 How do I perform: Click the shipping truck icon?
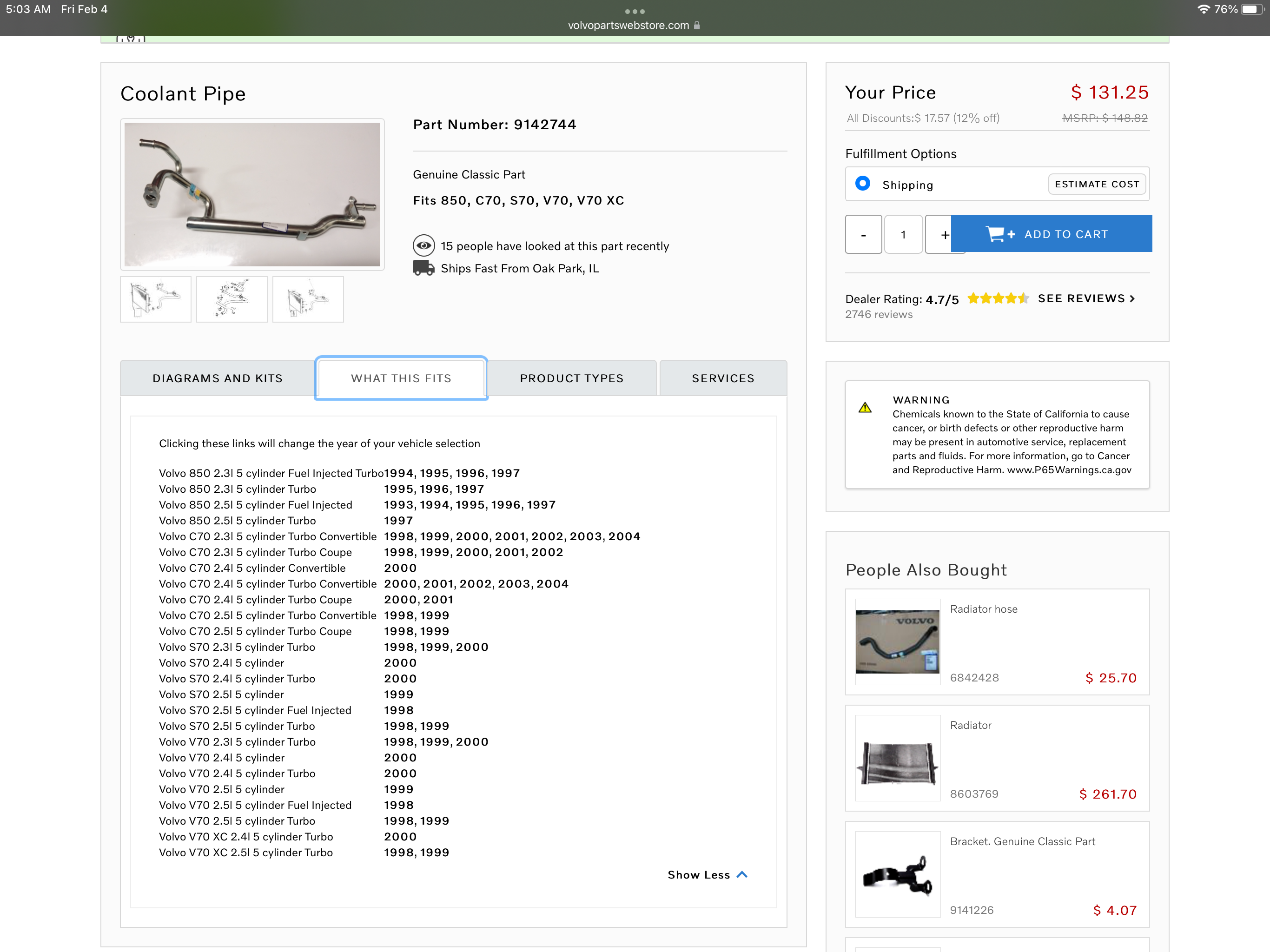pyautogui.click(x=423, y=268)
